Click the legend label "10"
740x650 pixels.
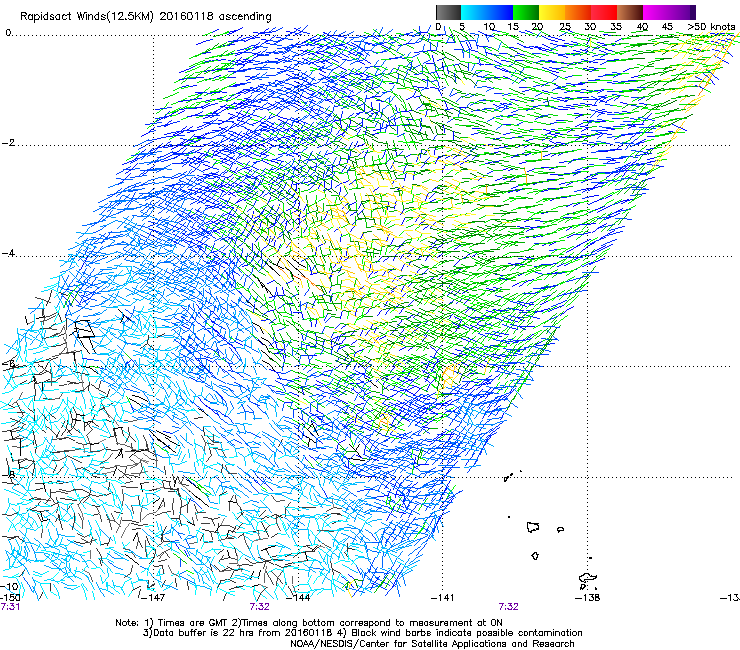tap(489, 27)
